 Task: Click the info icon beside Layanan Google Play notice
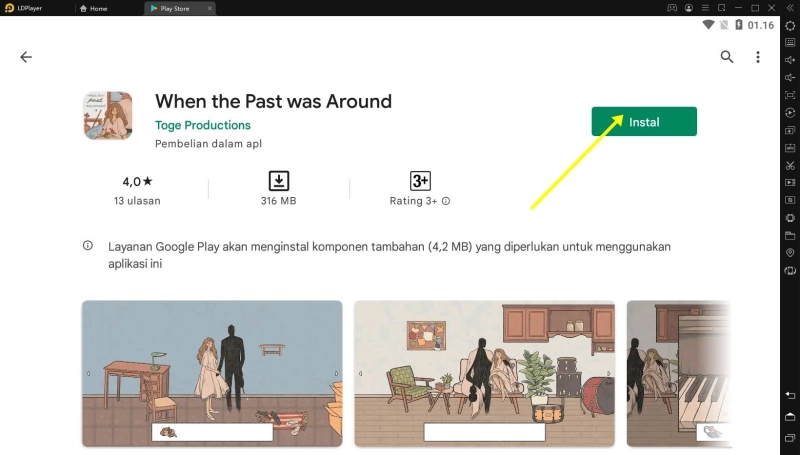tap(88, 245)
